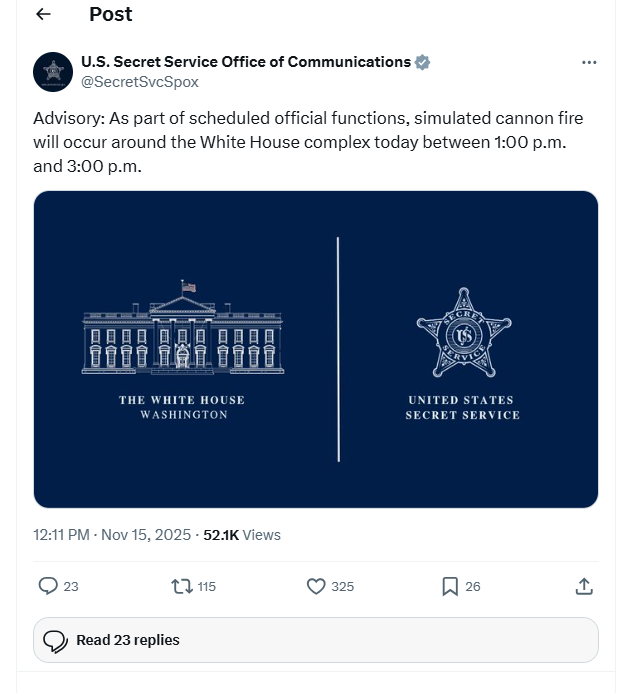The width and height of the screenshot is (632, 693).
Task: Open the three-dot more options menu
Action: 589,62
